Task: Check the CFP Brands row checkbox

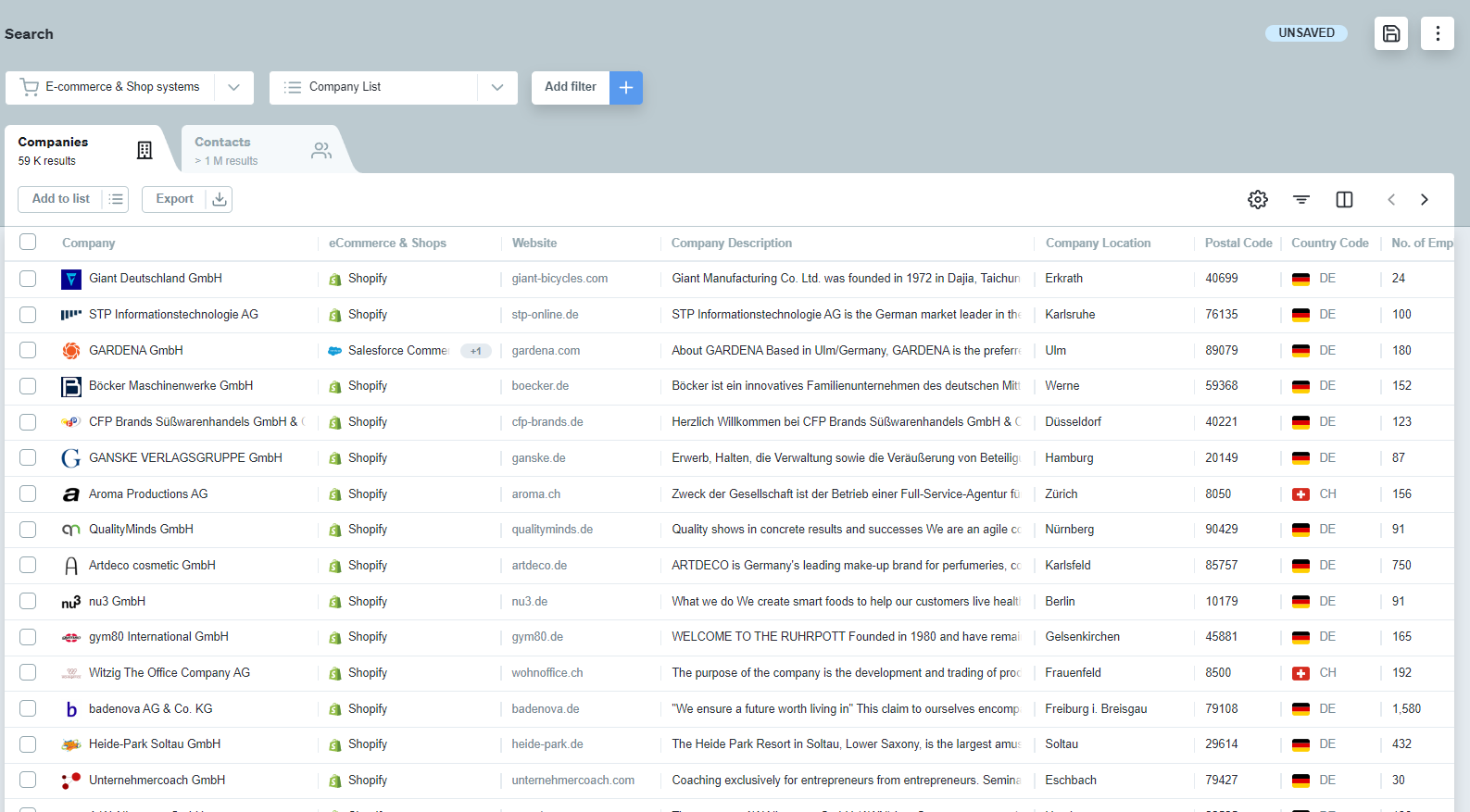Action: [28, 422]
